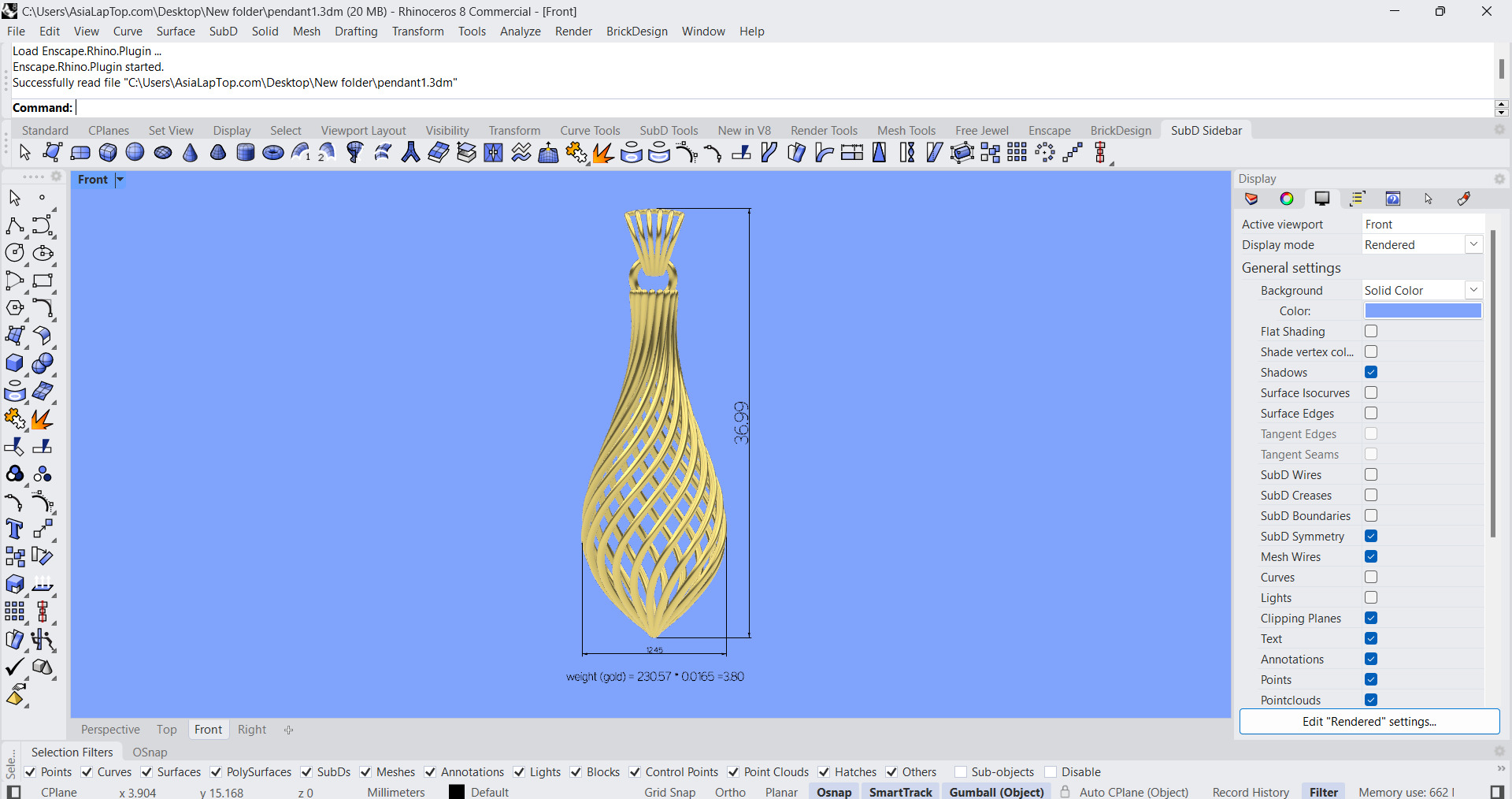This screenshot has height=799, width=1512.
Task: Select the SubD sphere tool in top toolbar
Action: 135,152
